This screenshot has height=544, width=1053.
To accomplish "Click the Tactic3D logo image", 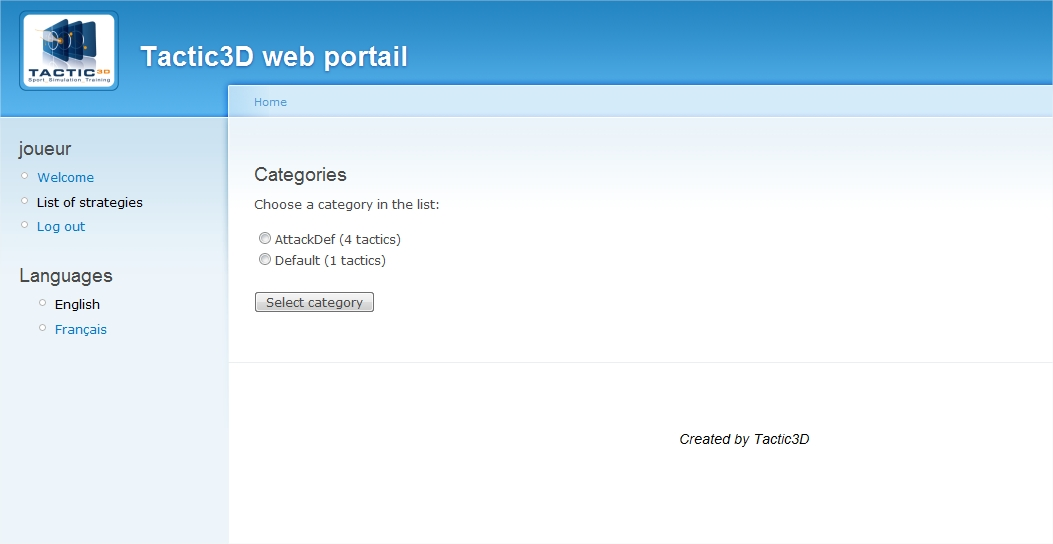I will [x=69, y=51].
